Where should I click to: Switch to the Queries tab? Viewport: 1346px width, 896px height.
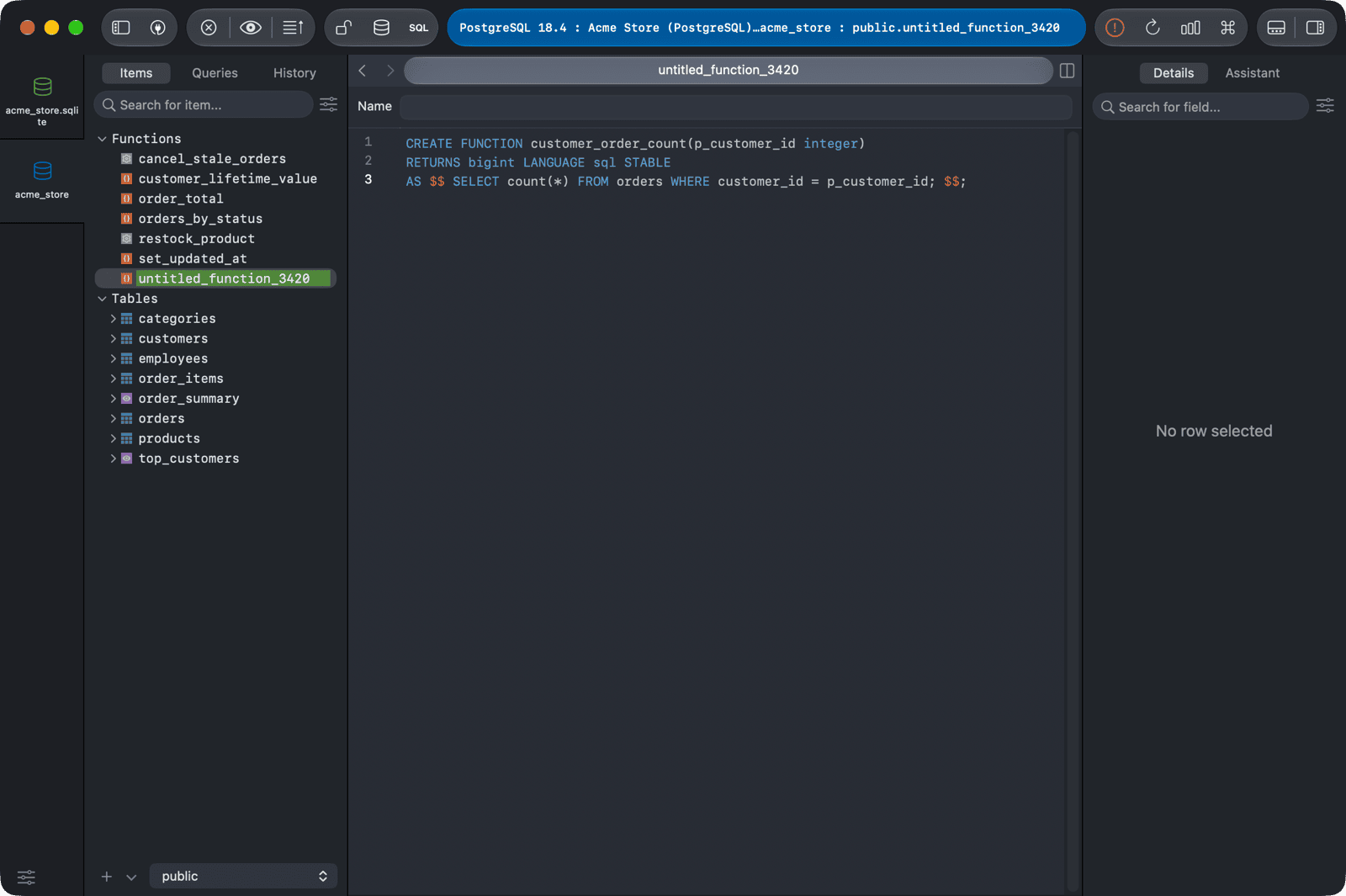pyautogui.click(x=215, y=73)
